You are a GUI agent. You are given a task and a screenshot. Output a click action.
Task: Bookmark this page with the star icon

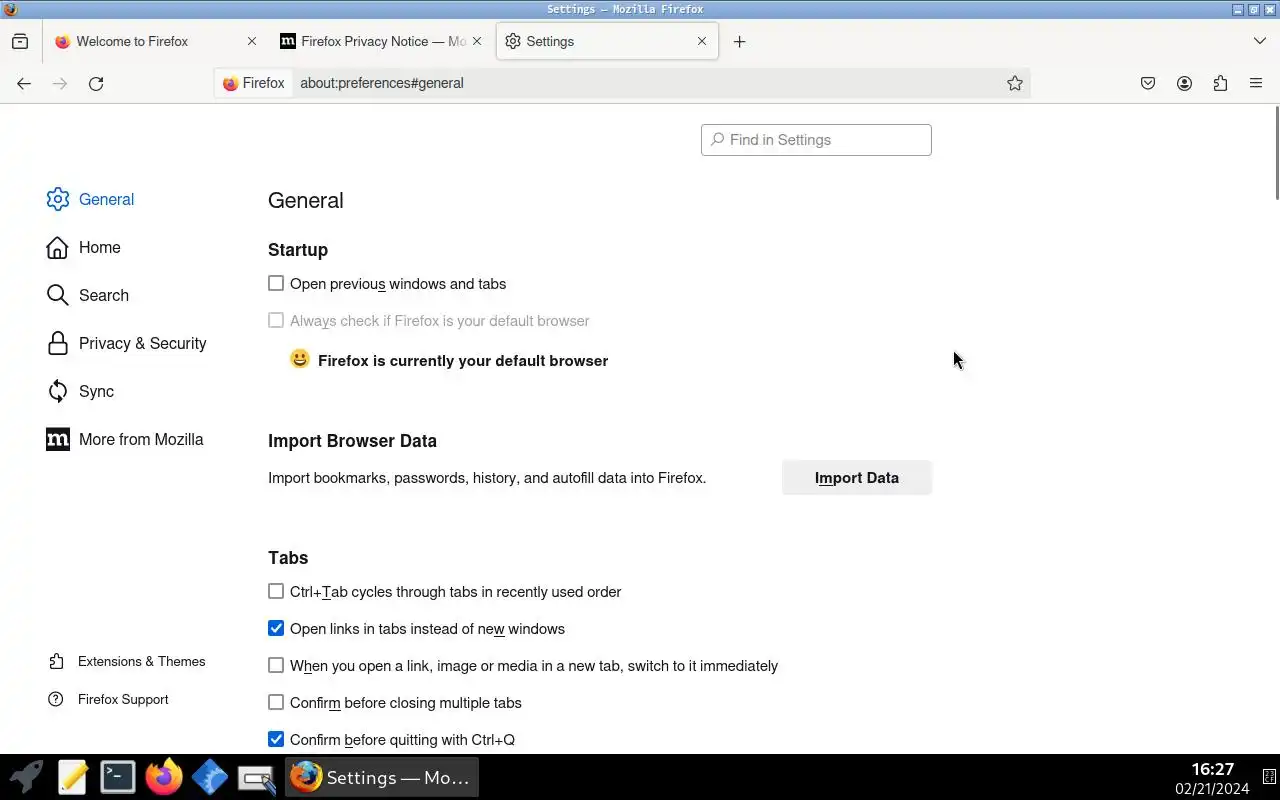coord(1015,84)
